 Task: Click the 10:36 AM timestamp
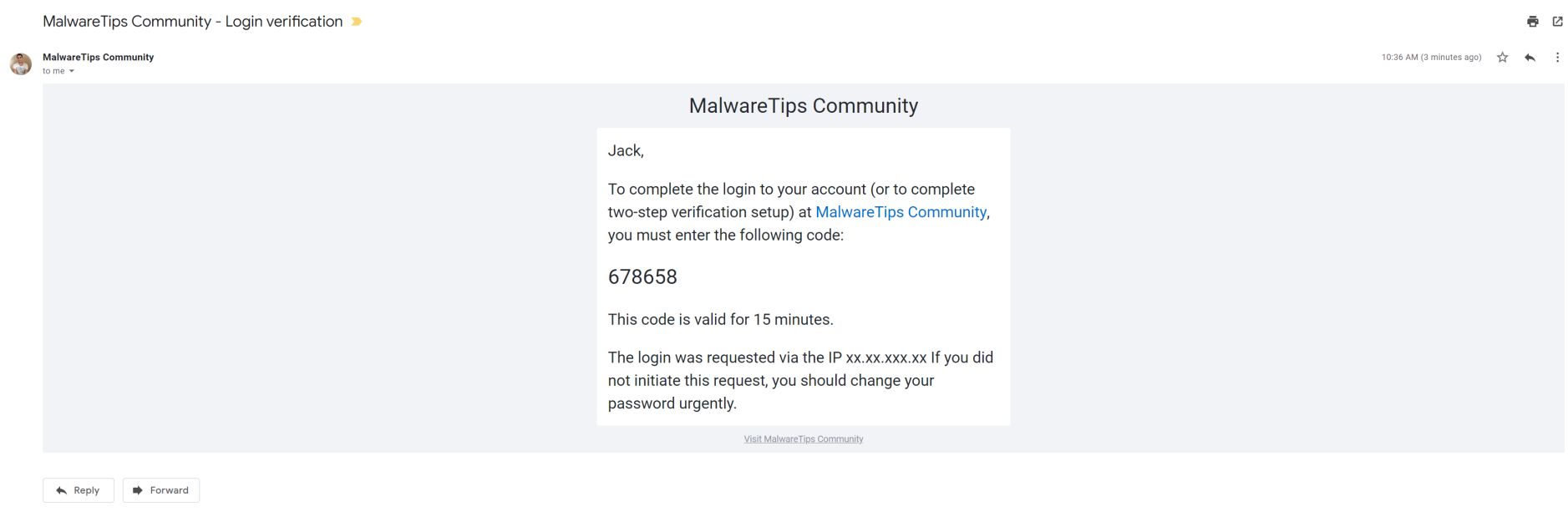(x=1430, y=58)
